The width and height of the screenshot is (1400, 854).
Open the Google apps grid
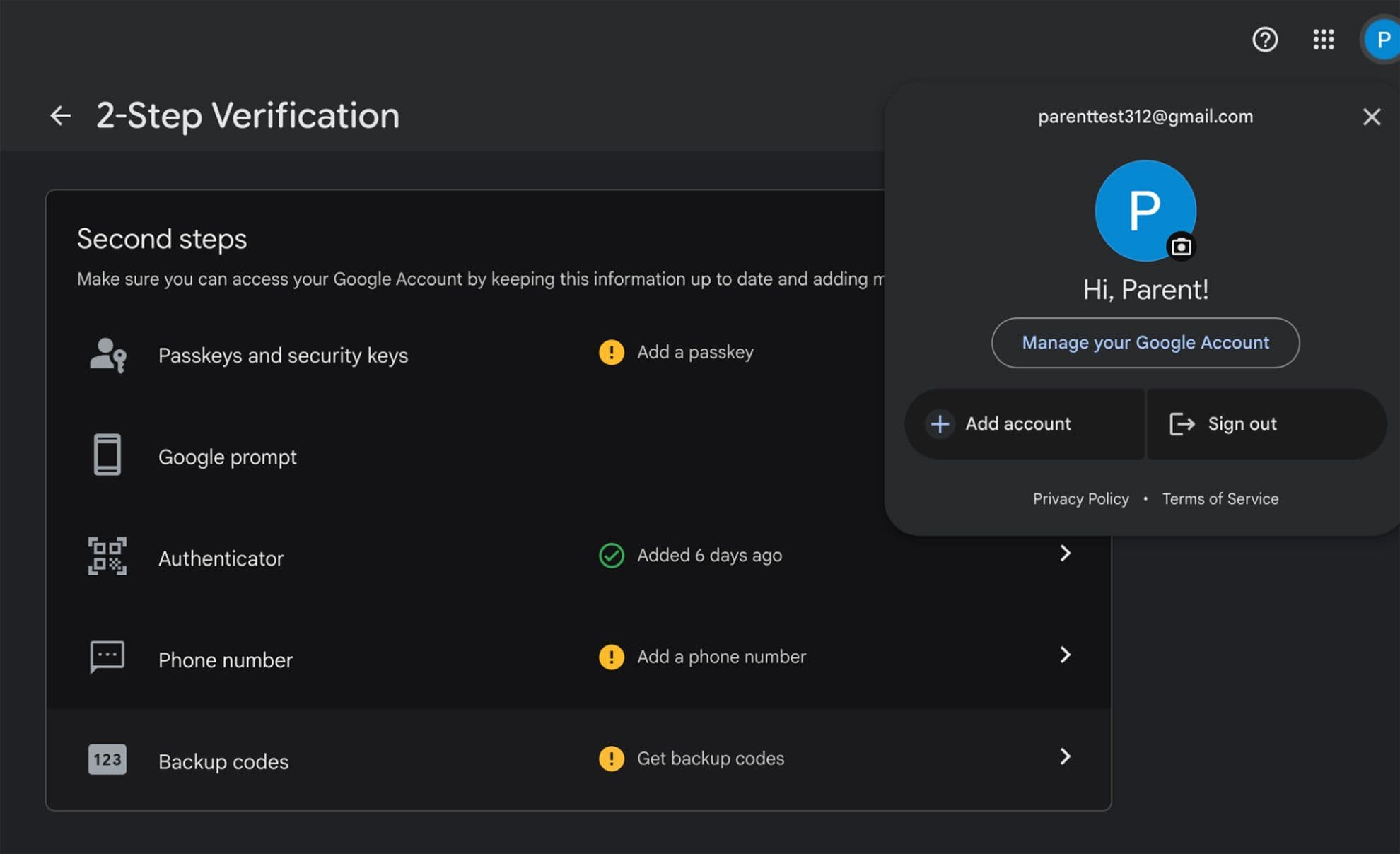click(1324, 40)
